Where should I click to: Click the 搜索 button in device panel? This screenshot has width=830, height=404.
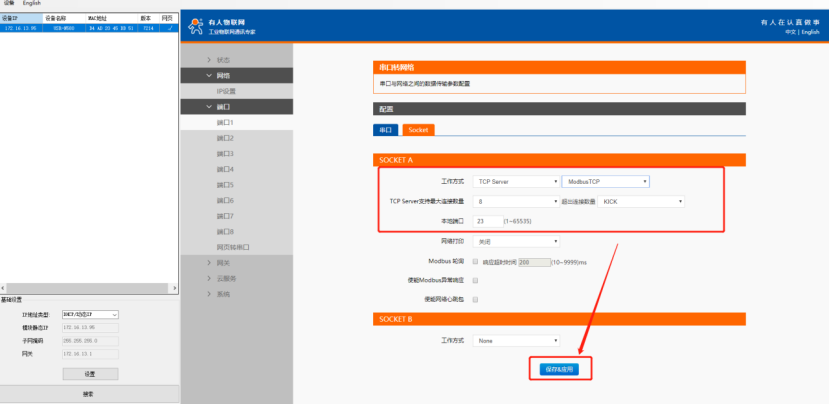(x=88, y=394)
